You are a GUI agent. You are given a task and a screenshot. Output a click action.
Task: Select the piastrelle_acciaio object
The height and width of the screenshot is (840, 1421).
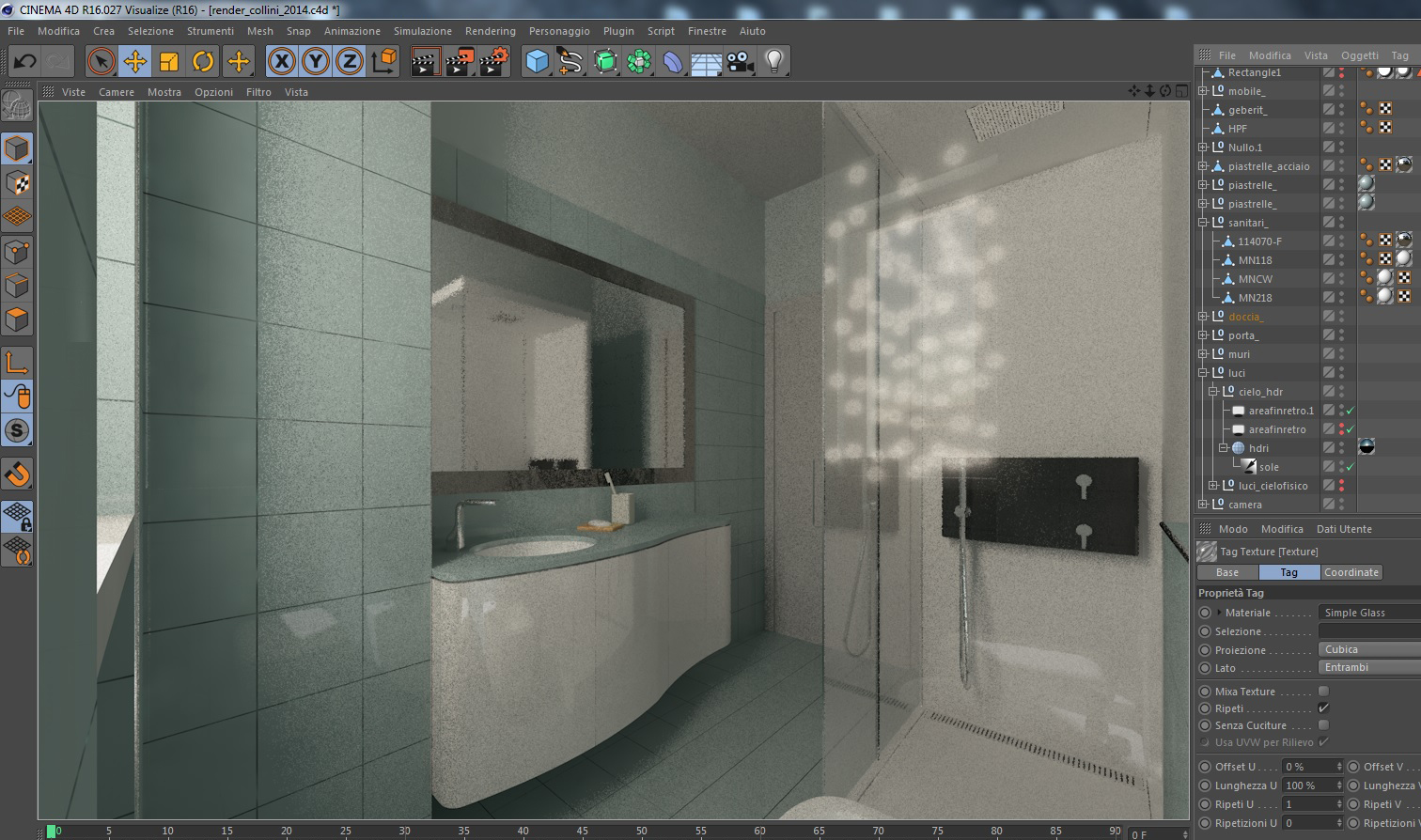click(x=1269, y=166)
